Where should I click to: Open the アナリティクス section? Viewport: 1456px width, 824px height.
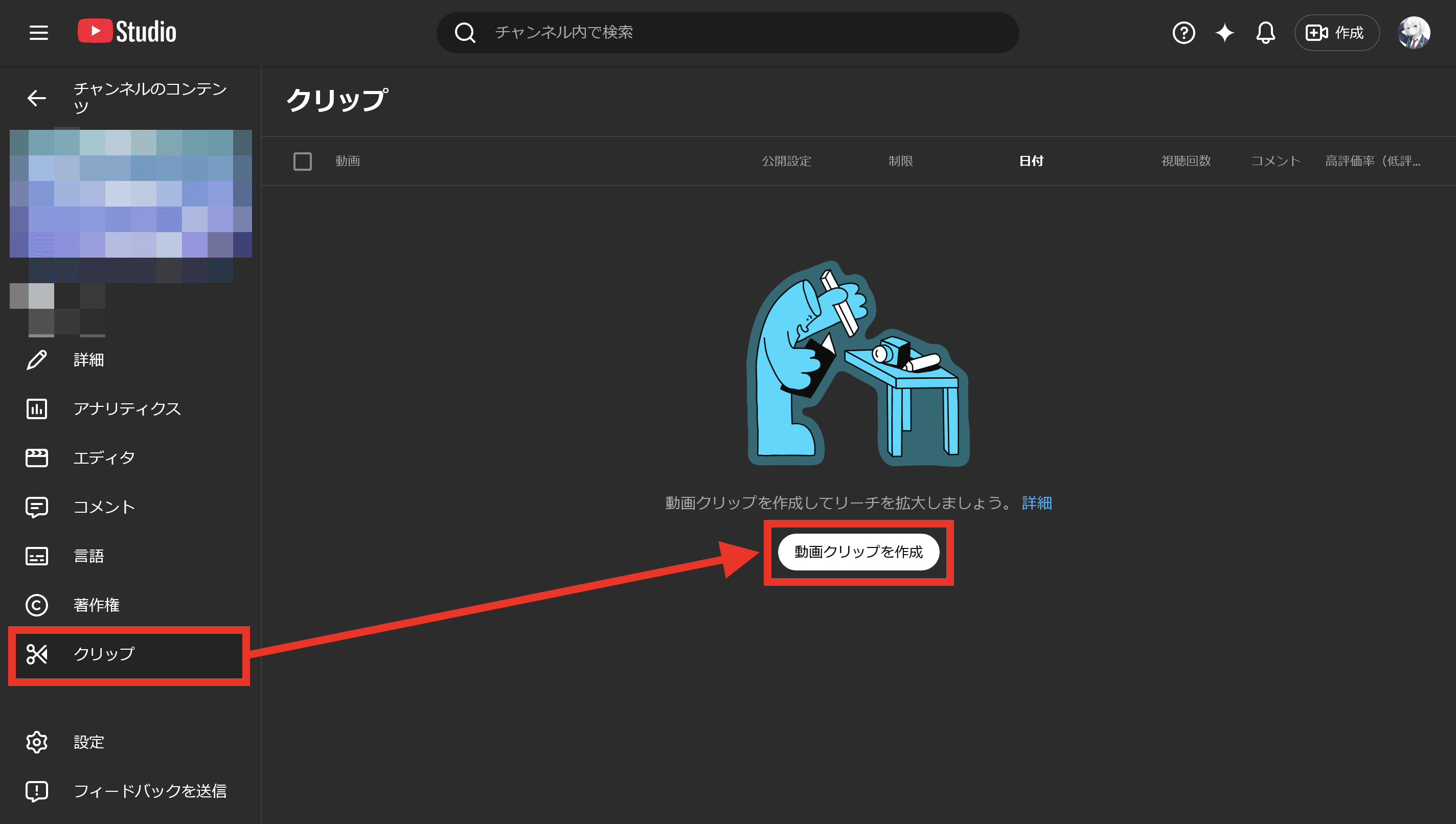pyautogui.click(x=130, y=408)
